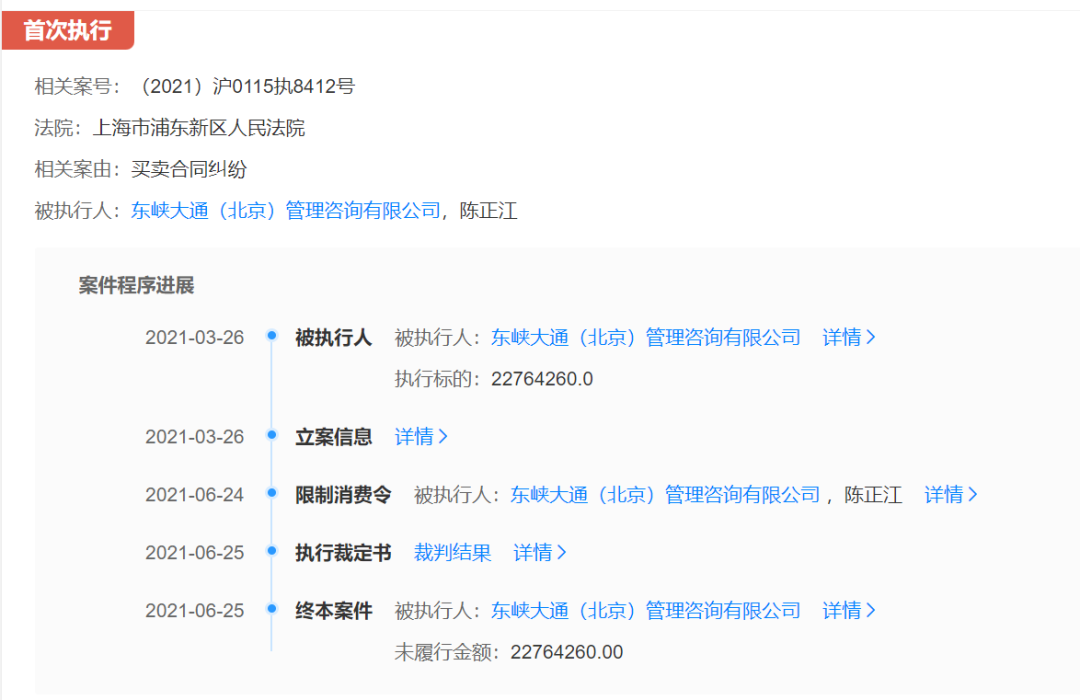Click timeline dot next to 执行裁定书

click(x=272, y=550)
